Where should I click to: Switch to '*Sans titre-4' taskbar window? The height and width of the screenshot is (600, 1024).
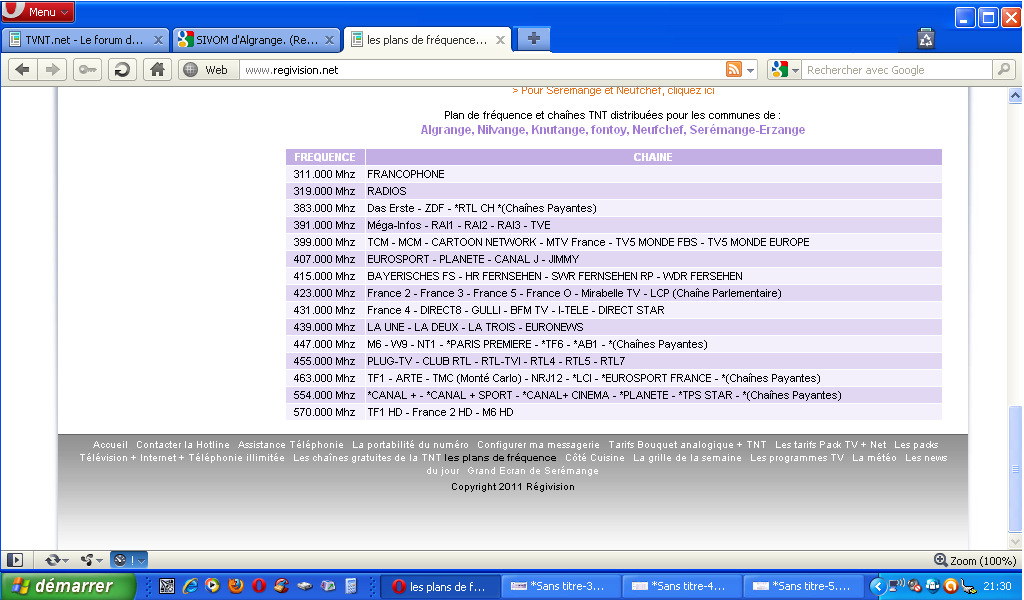pyautogui.click(x=682, y=586)
